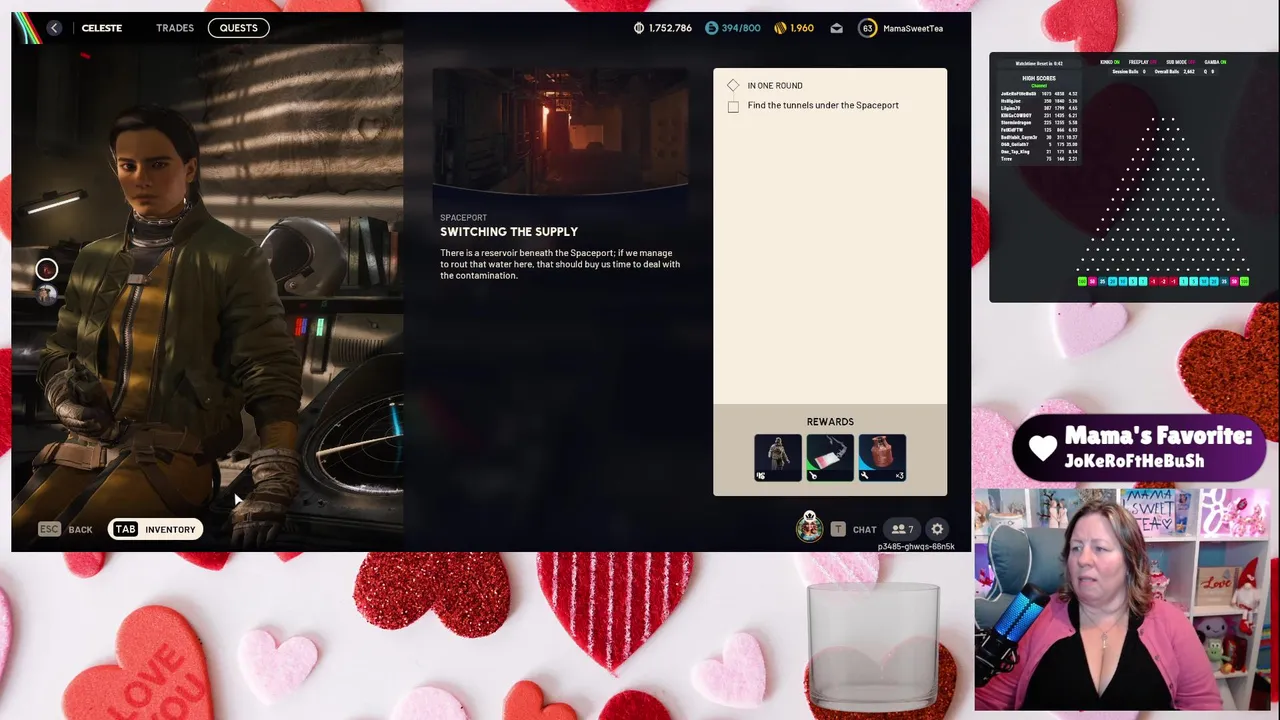Toggle the Find the tunnels objective checkbox
The width and height of the screenshot is (1280, 720).
[x=733, y=106]
